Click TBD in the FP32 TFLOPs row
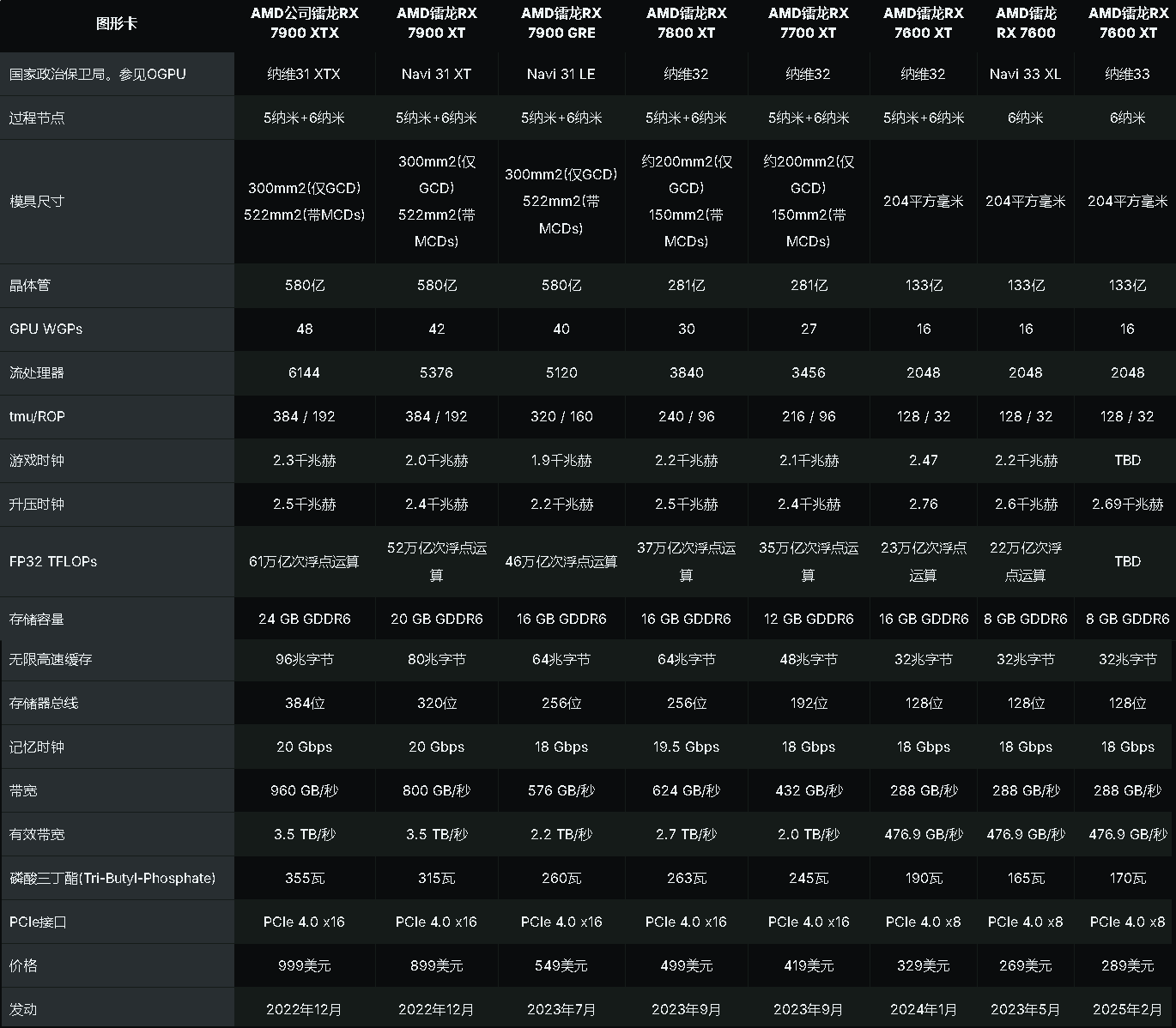 (1127, 561)
